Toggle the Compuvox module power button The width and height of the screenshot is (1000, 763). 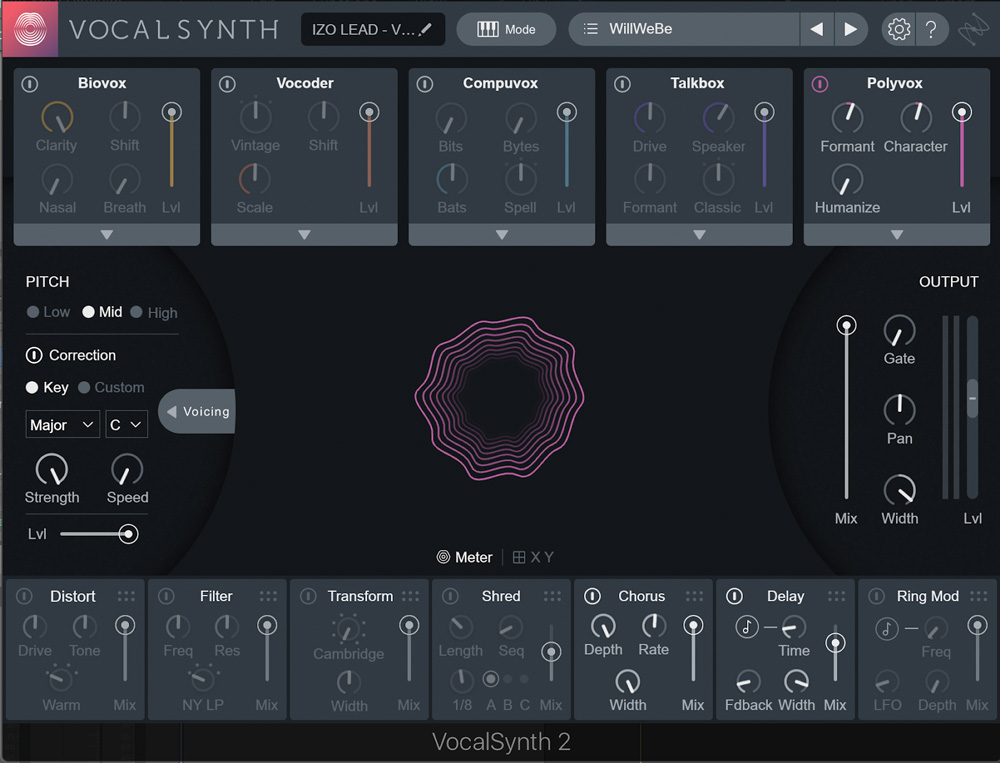click(425, 84)
